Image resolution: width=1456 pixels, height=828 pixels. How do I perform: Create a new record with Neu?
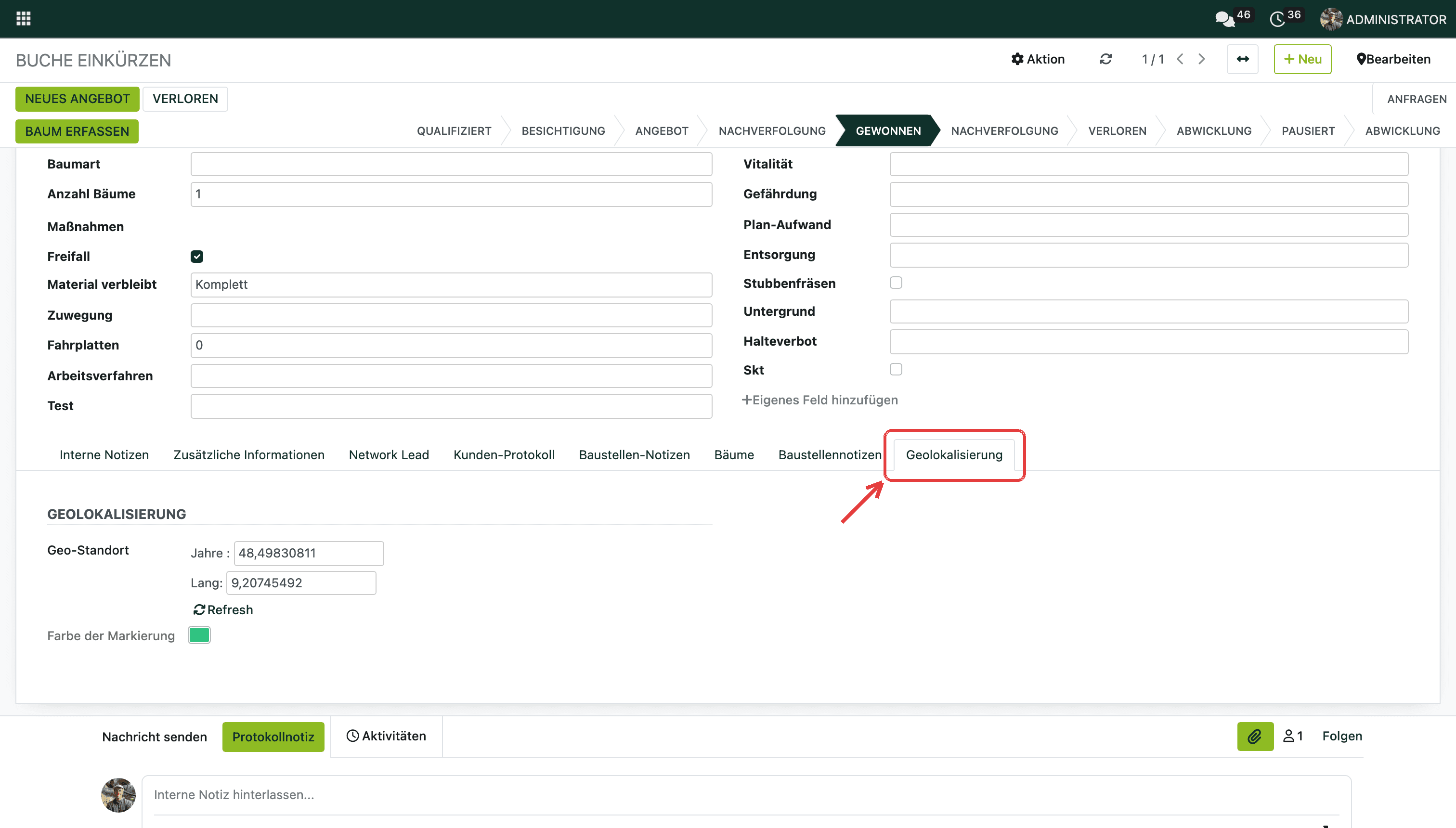[x=1302, y=59]
